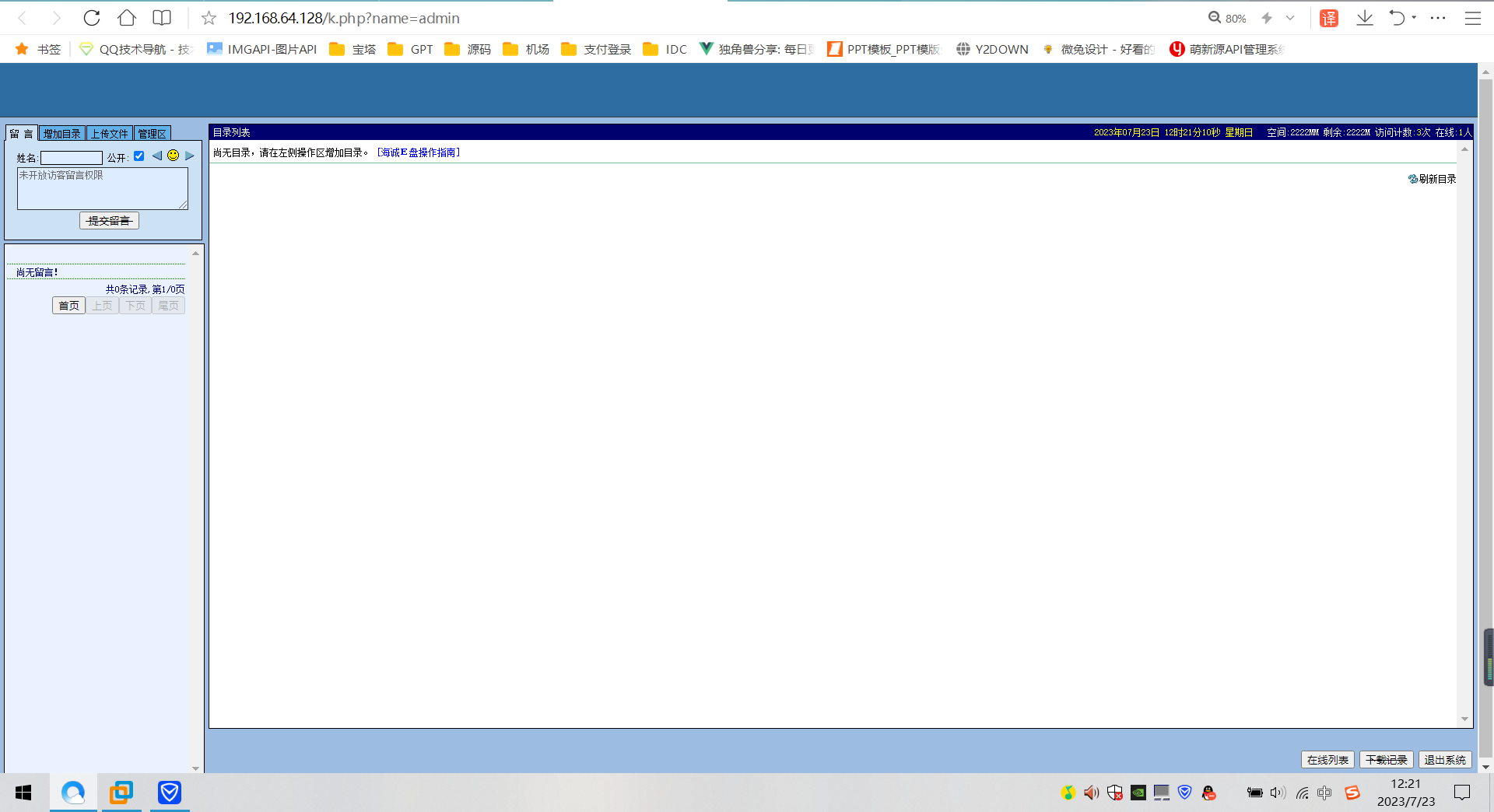Open the blue shield security taskbar app

[170, 793]
